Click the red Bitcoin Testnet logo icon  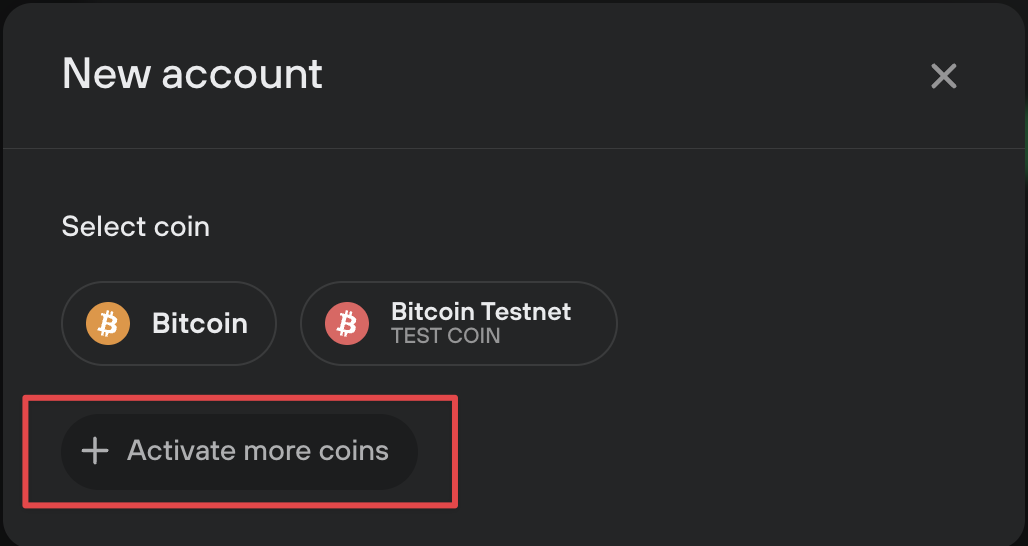(x=347, y=323)
